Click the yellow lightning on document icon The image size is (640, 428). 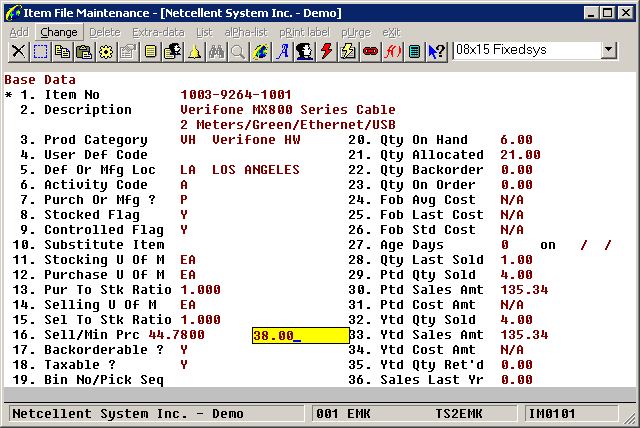coord(349,52)
